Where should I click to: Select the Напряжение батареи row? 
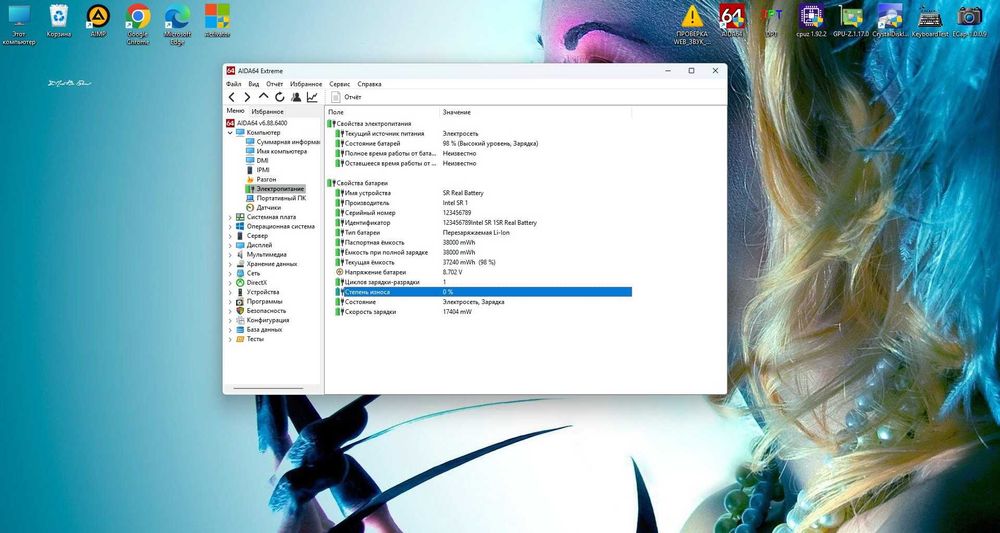478,272
